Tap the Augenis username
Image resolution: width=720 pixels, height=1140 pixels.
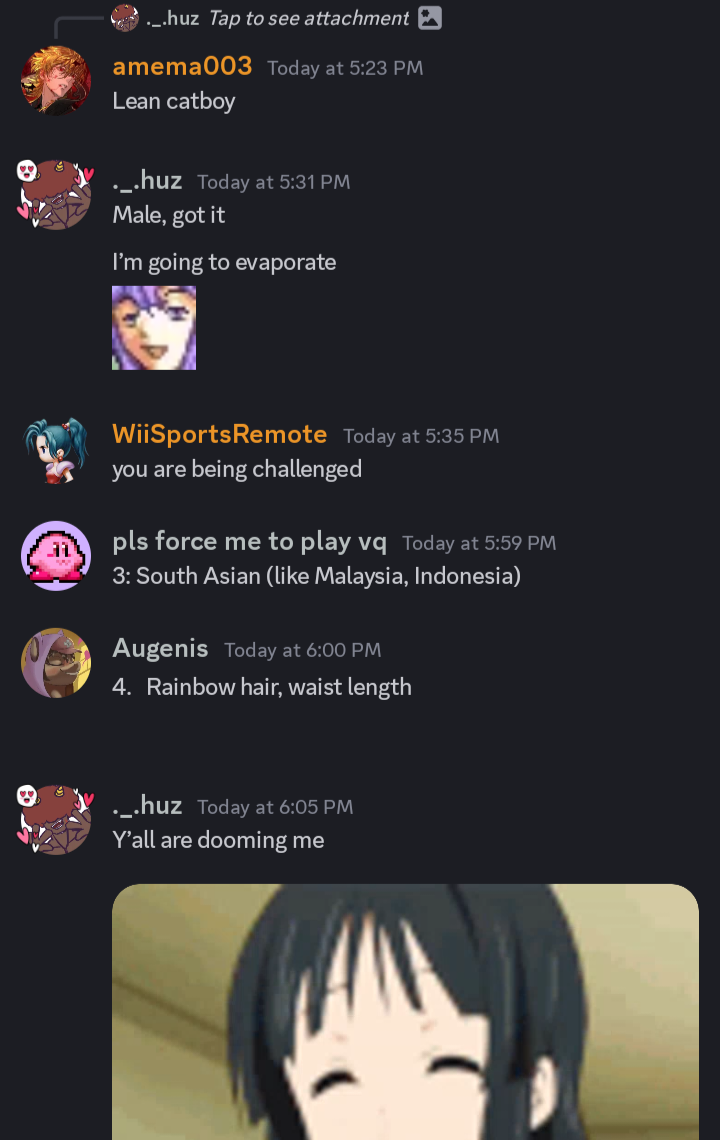160,648
